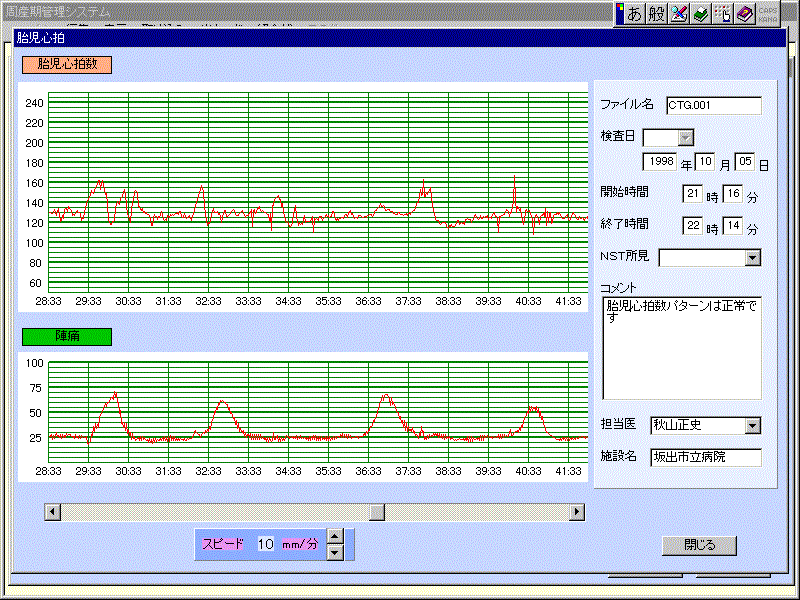Click the 検査日 label text

[x=618, y=136]
